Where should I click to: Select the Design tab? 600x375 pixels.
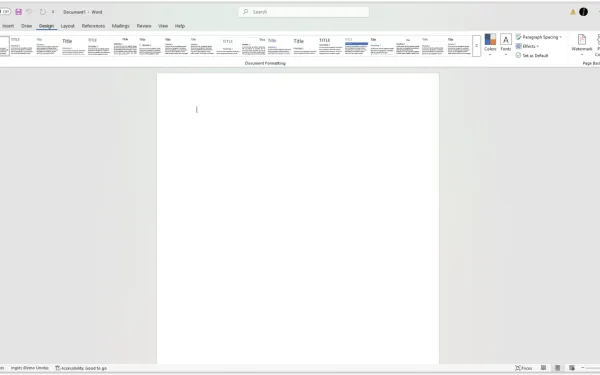(x=46, y=26)
